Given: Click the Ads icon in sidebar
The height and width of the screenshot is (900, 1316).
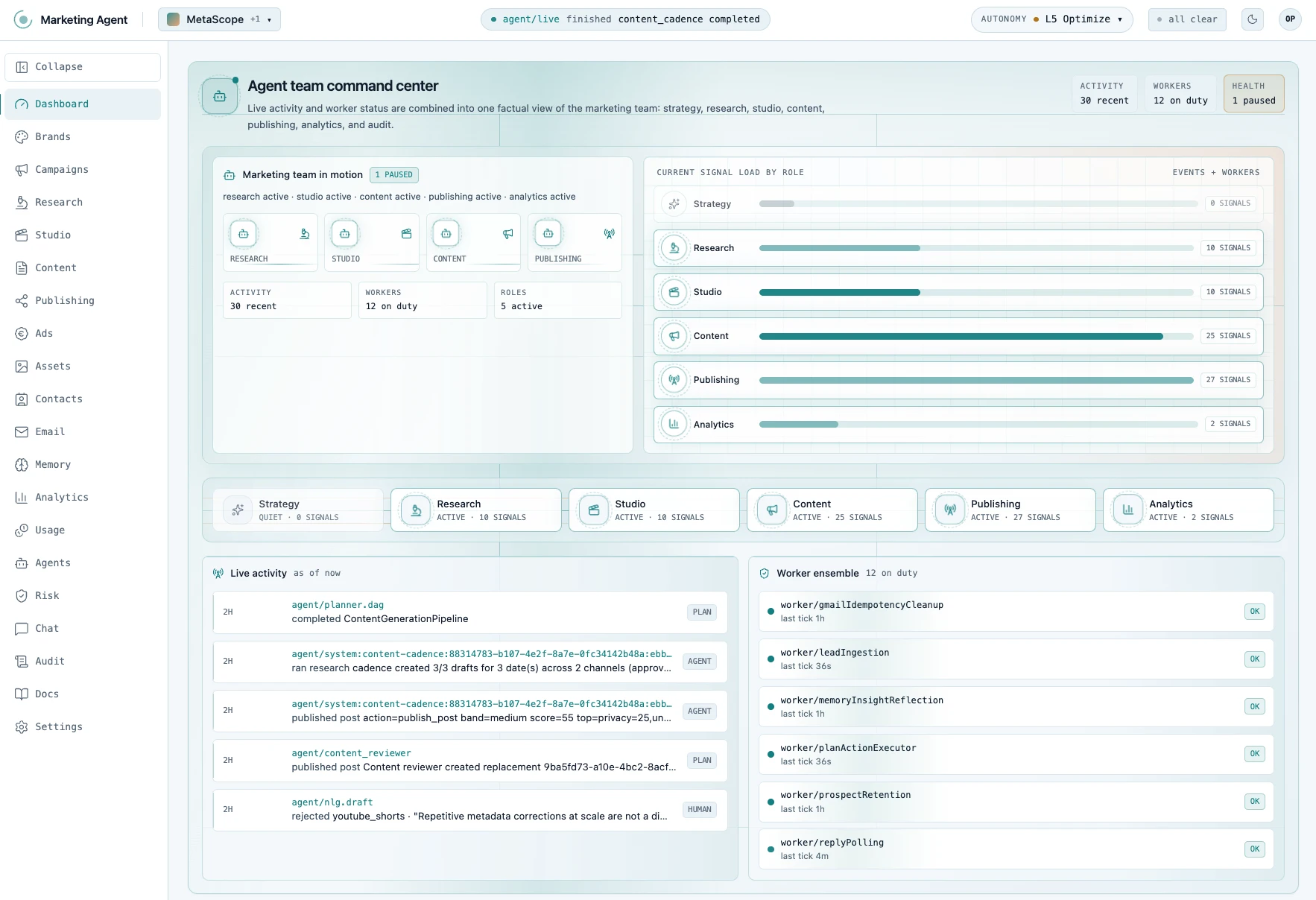Looking at the screenshot, I should point(22,334).
